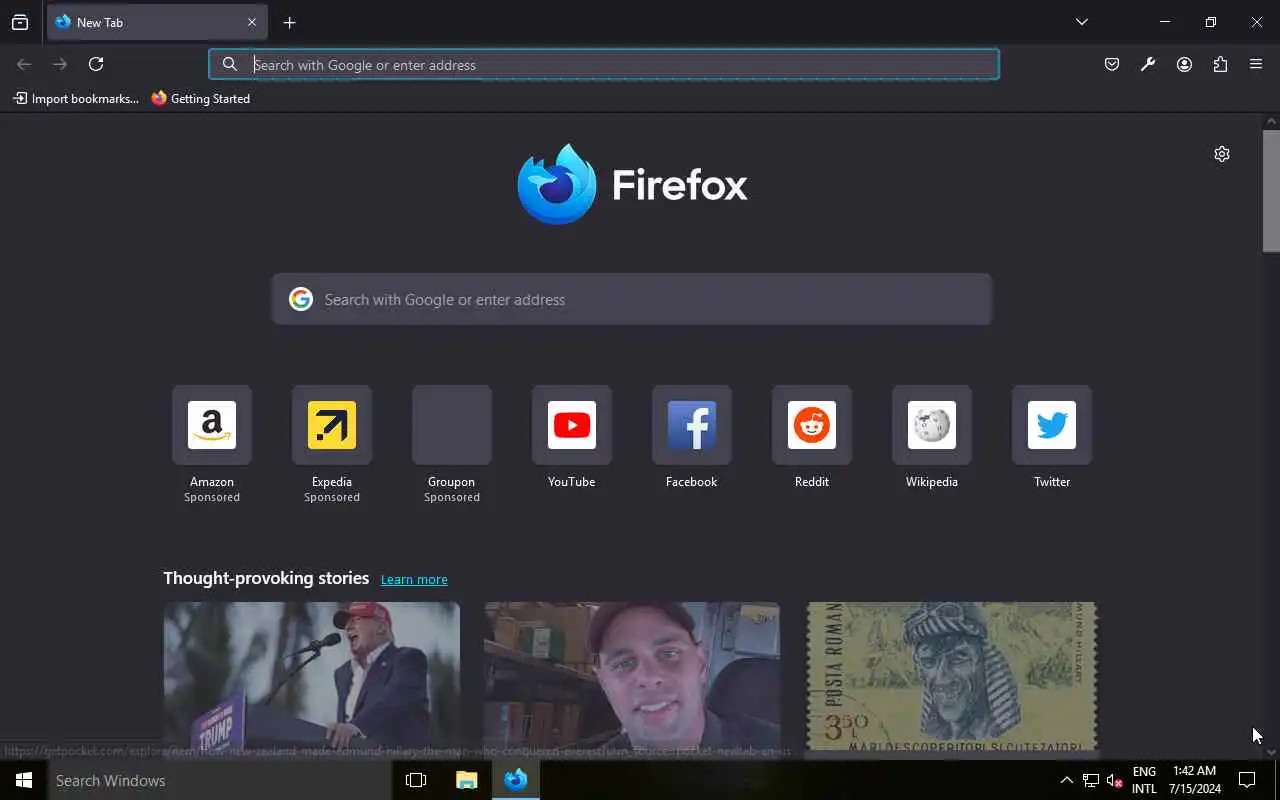
Task: Click the Search Windows taskbar box
Action: (220, 780)
